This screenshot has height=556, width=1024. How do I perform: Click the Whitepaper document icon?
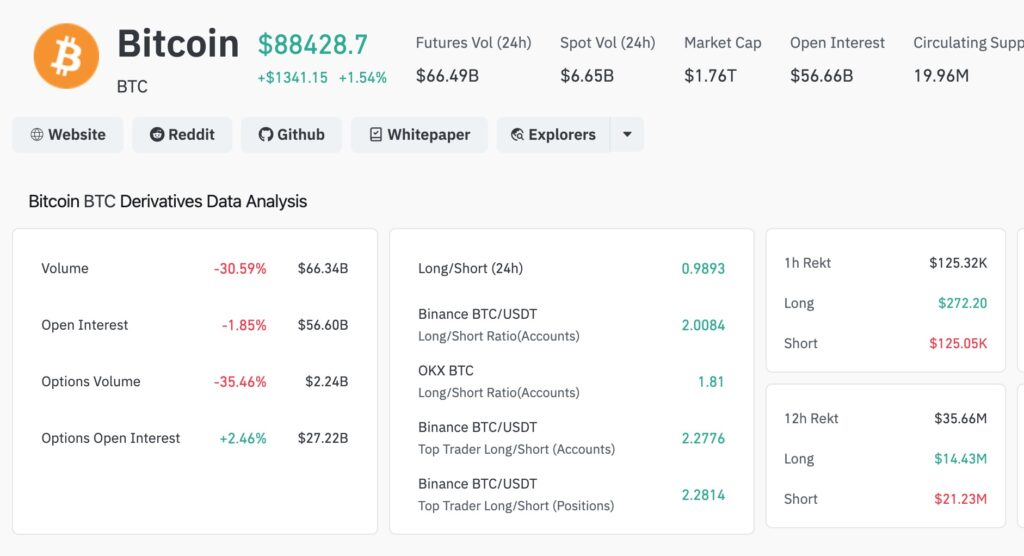(376, 135)
